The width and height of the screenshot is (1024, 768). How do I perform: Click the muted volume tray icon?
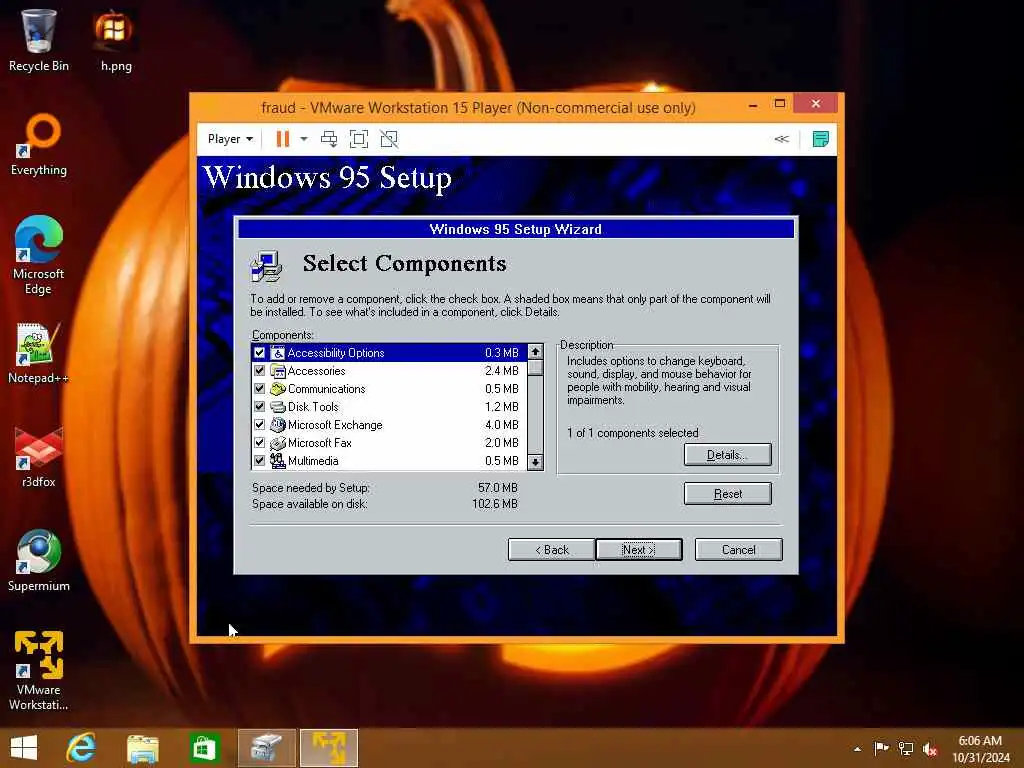coord(930,748)
